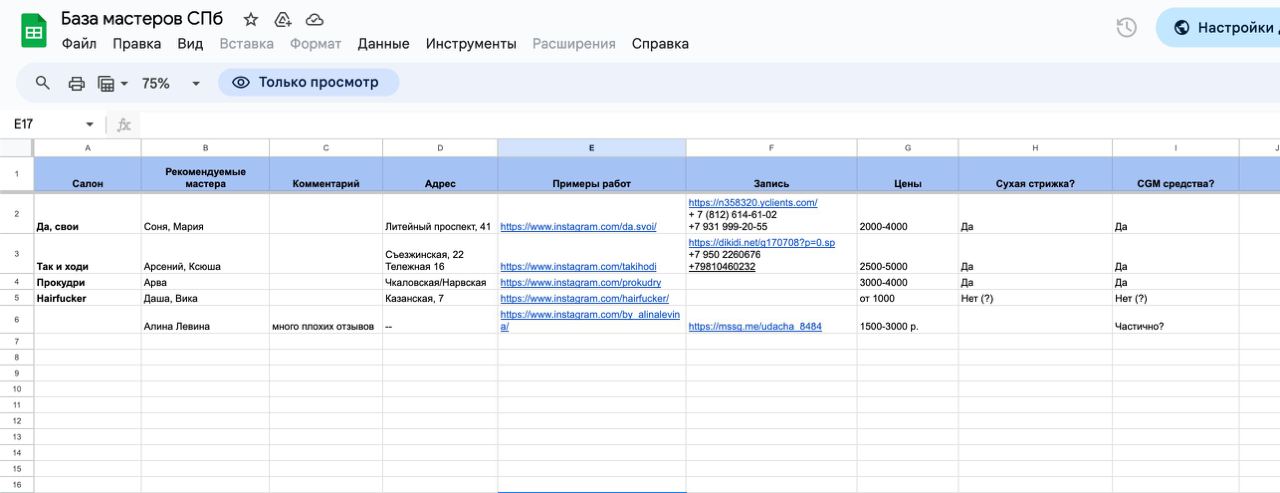Open the dikidi.net booking link

tap(761, 243)
